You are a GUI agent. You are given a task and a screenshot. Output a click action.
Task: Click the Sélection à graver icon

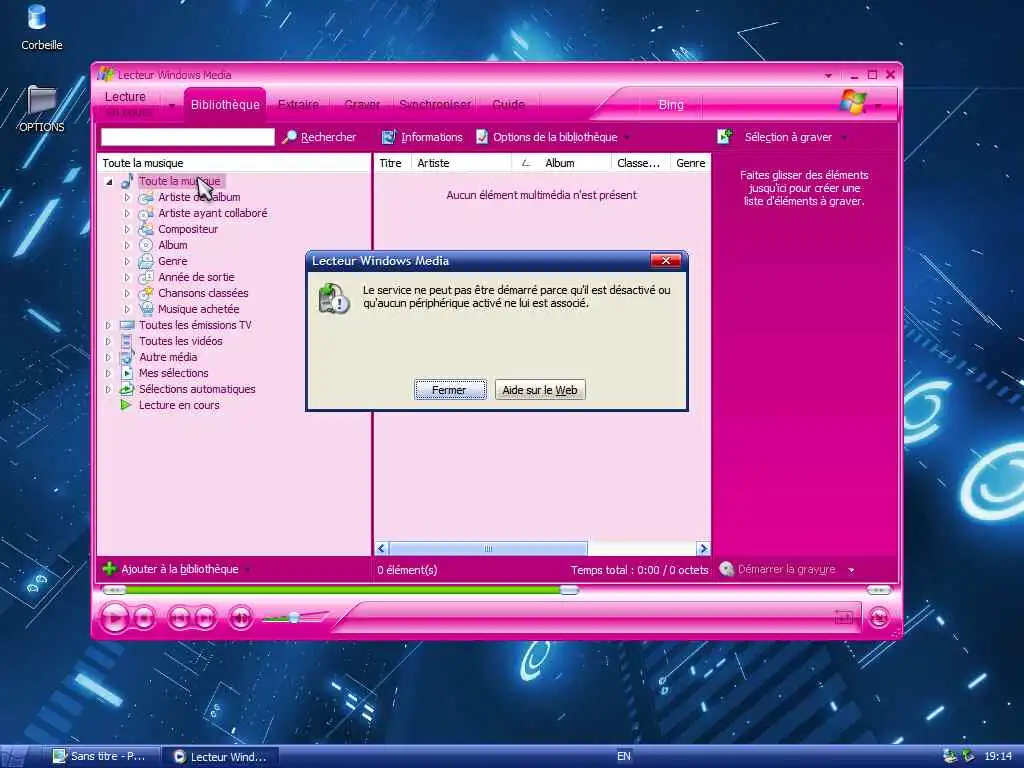(x=725, y=136)
